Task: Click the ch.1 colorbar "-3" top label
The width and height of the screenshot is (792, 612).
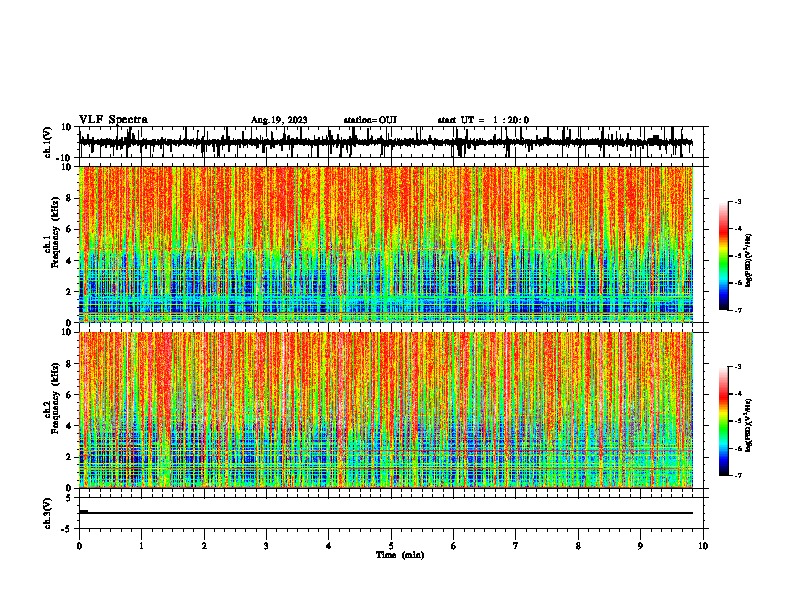Action: [738, 201]
